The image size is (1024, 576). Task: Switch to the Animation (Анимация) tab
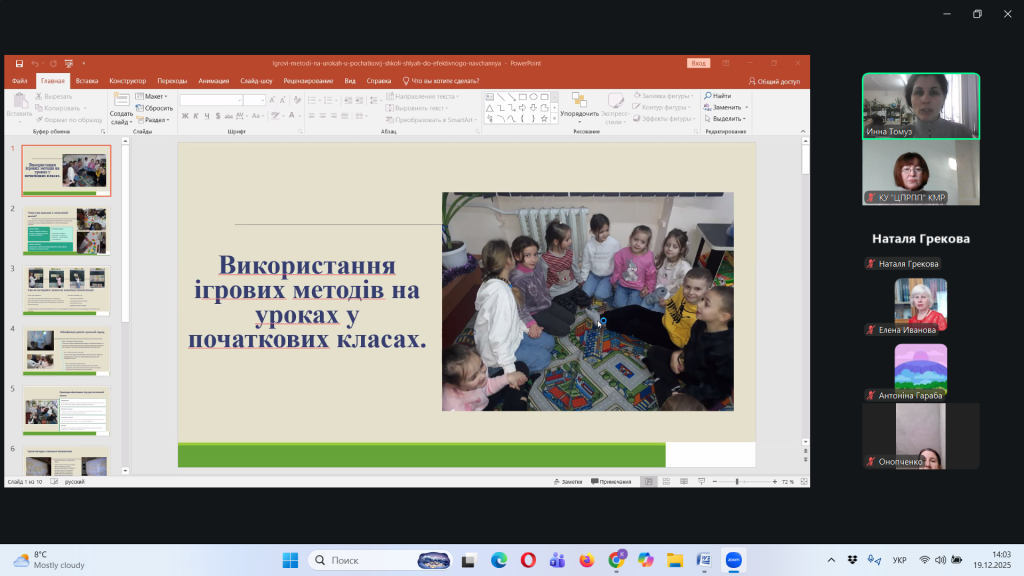tap(213, 81)
